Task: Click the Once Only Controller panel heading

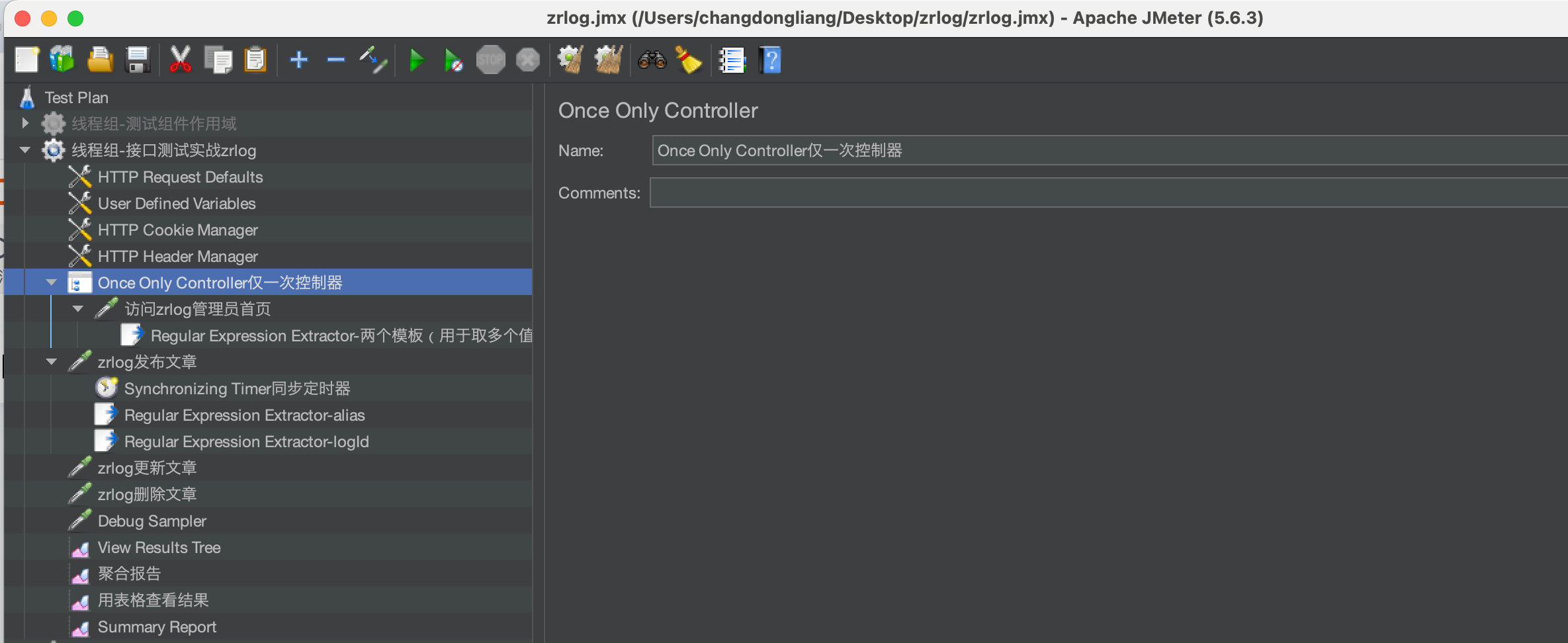Action: click(x=658, y=110)
